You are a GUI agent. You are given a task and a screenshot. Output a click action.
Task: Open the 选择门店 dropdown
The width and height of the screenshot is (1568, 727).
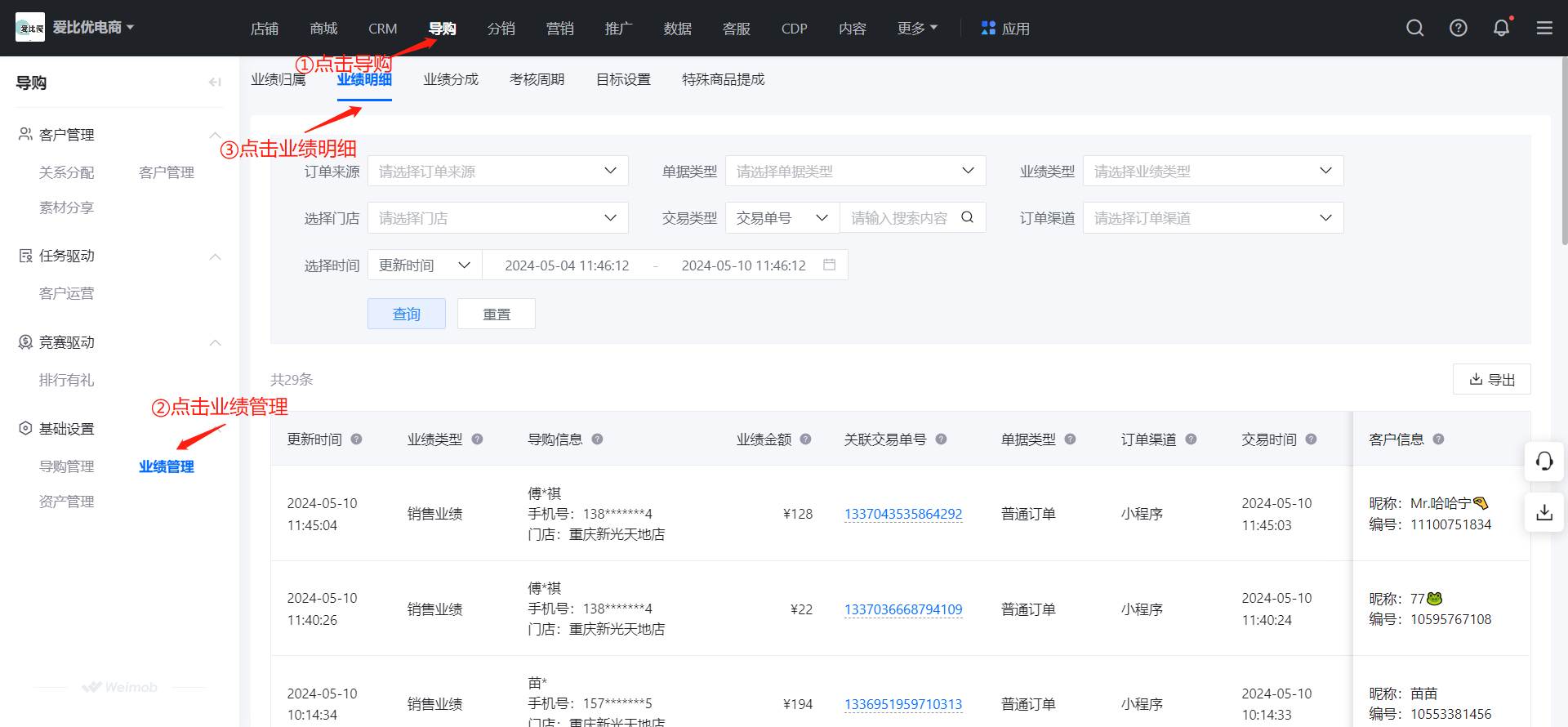coord(497,218)
